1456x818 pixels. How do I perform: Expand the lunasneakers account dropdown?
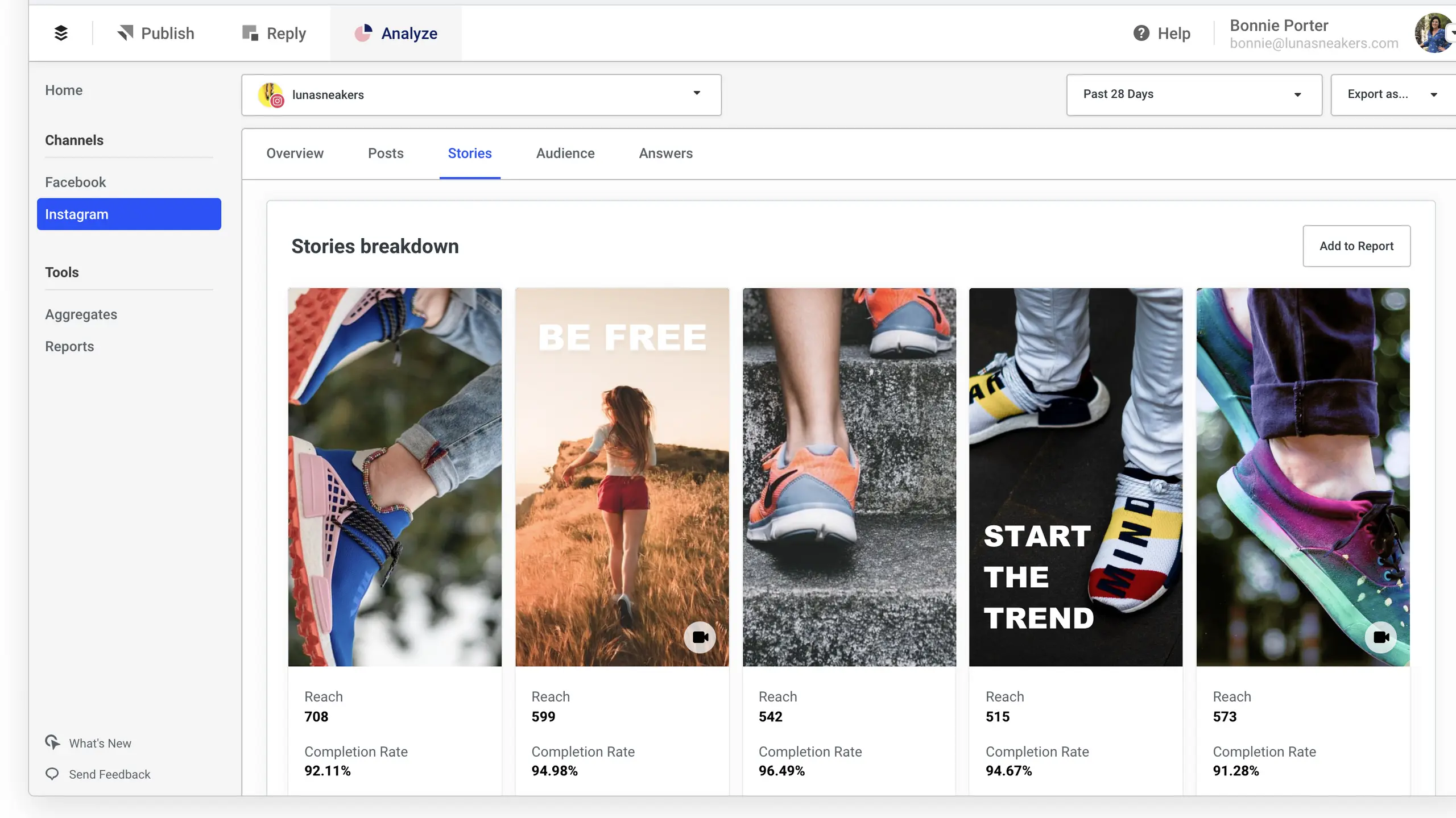coord(696,93)
